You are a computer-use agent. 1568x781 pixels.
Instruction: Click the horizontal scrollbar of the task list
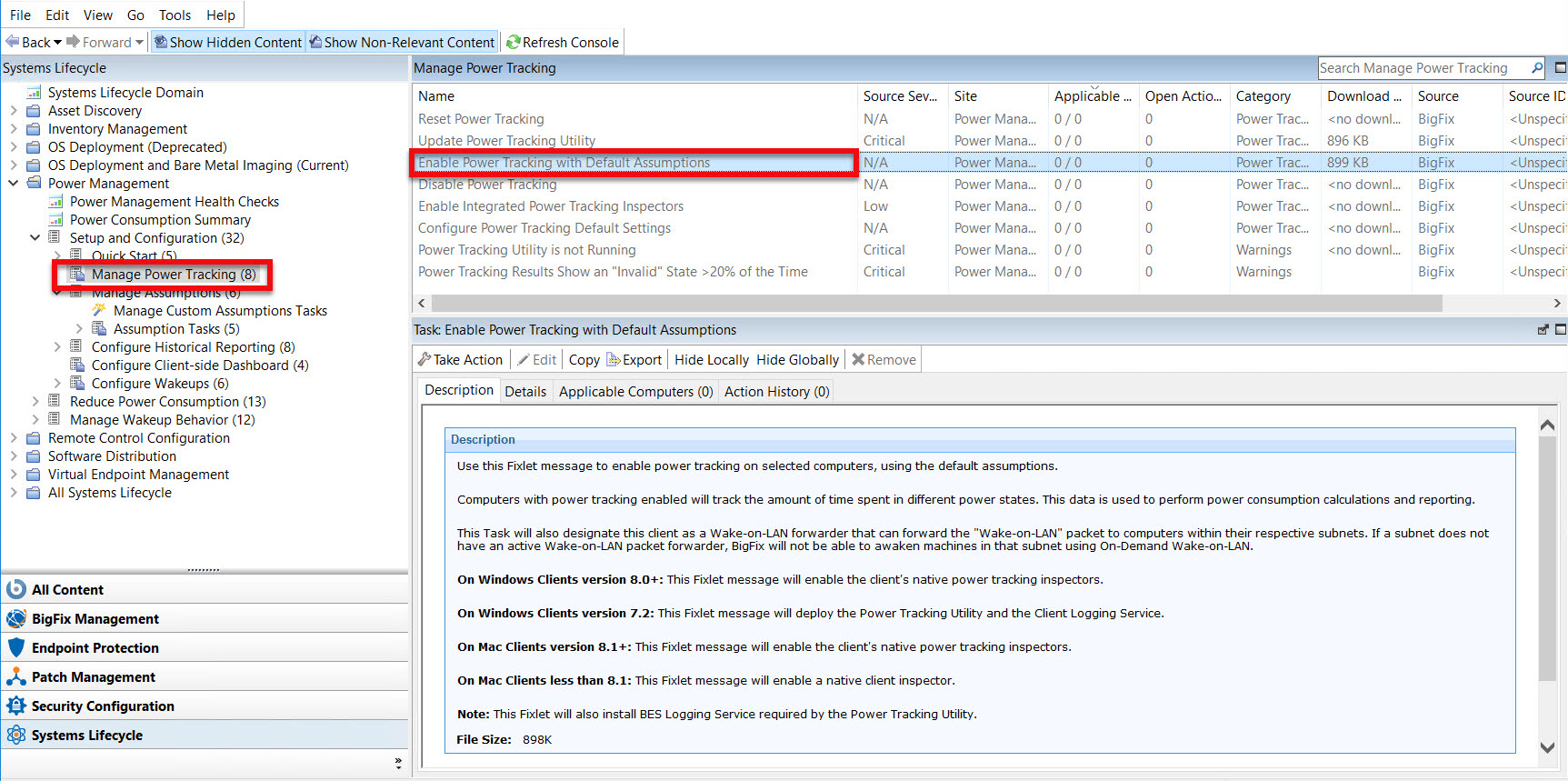point(936,303)
